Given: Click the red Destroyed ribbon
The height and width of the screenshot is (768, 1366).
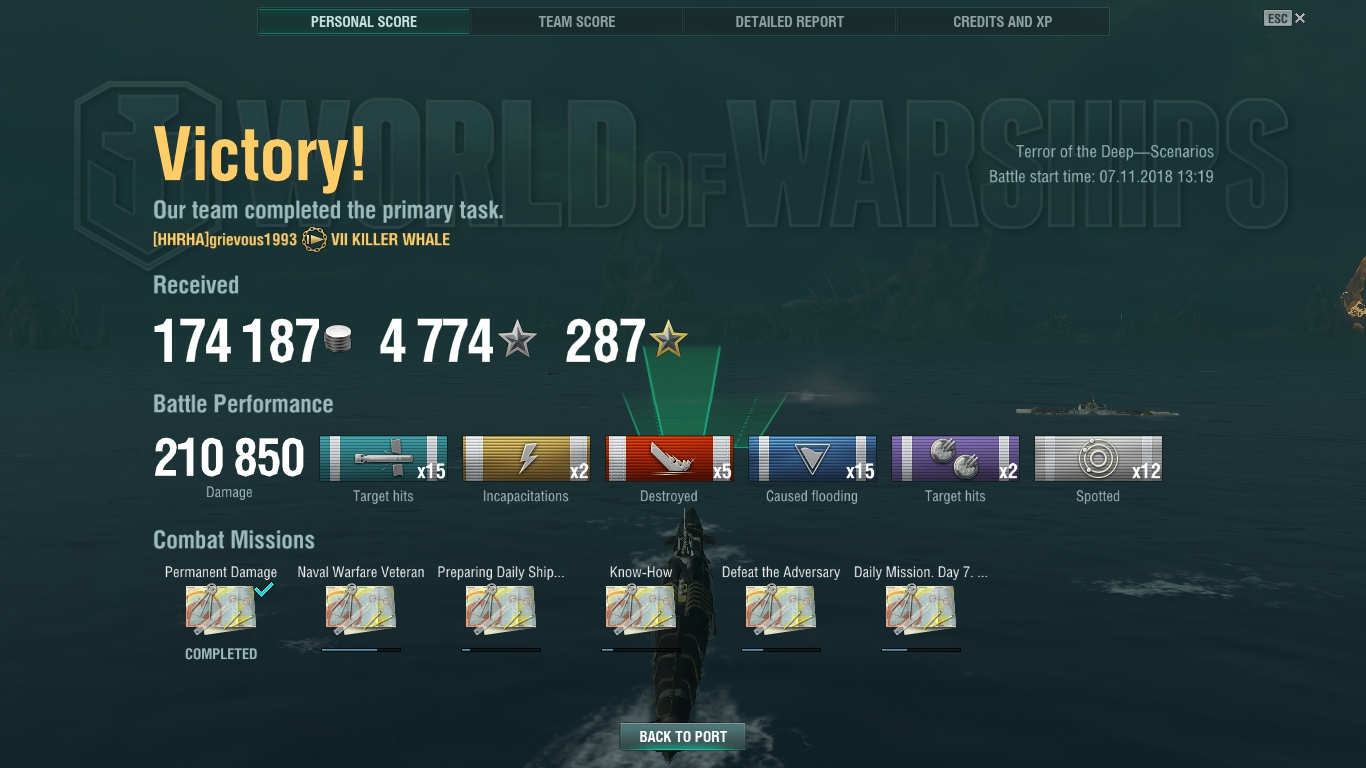Looking at the screenshot, I should [x=669, y=459].
